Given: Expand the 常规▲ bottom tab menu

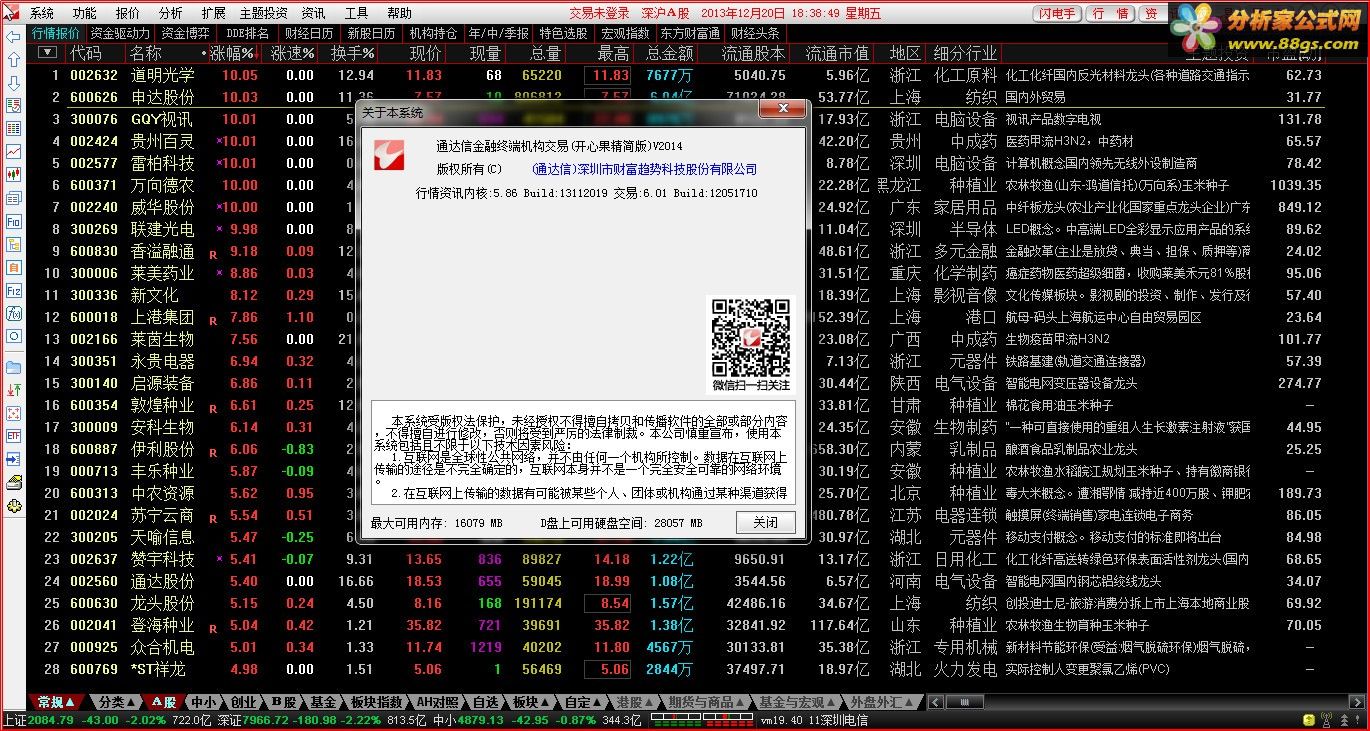Looking at the screenshot, I should (56, 702).
